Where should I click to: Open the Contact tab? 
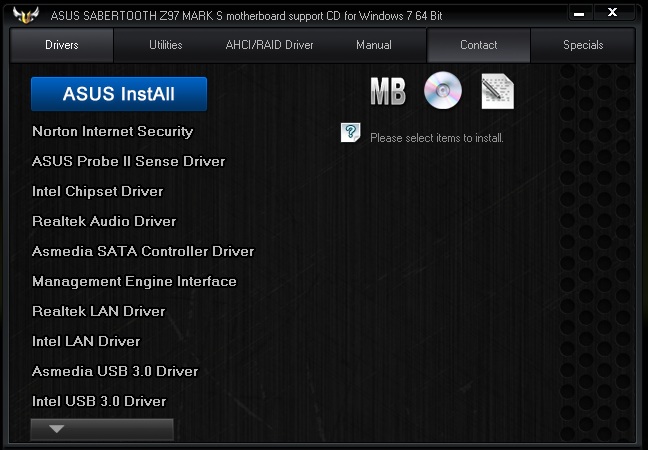[479, 45]
